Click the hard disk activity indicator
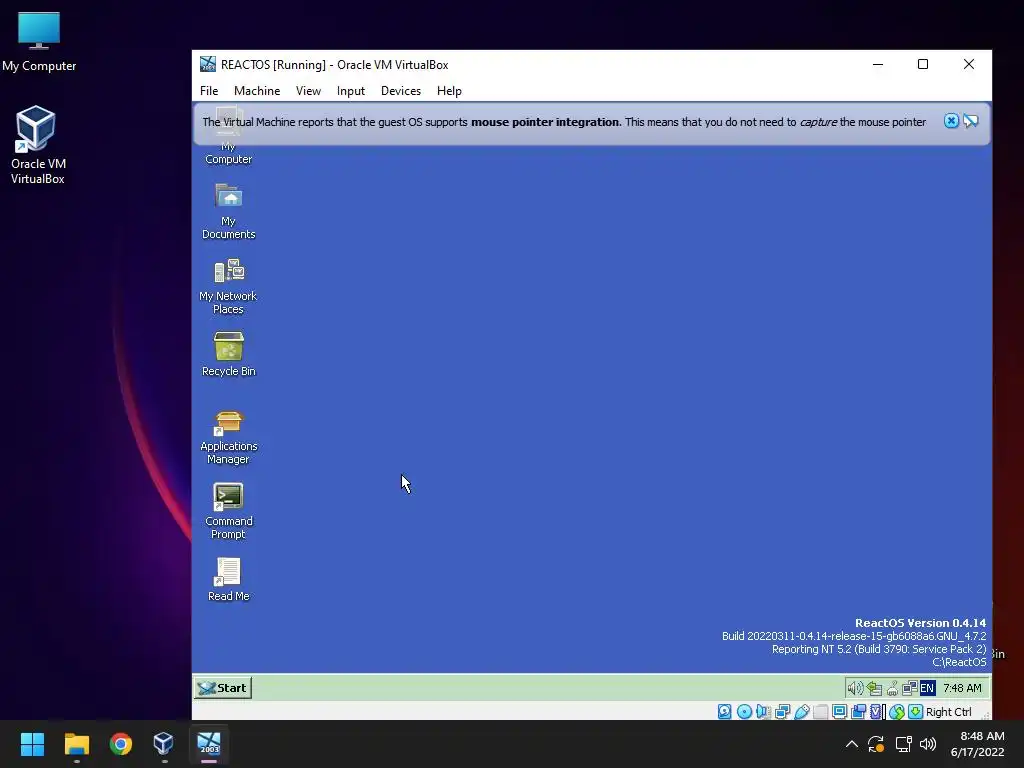This screenshot has height=768, width=1024. click(725, 712)
